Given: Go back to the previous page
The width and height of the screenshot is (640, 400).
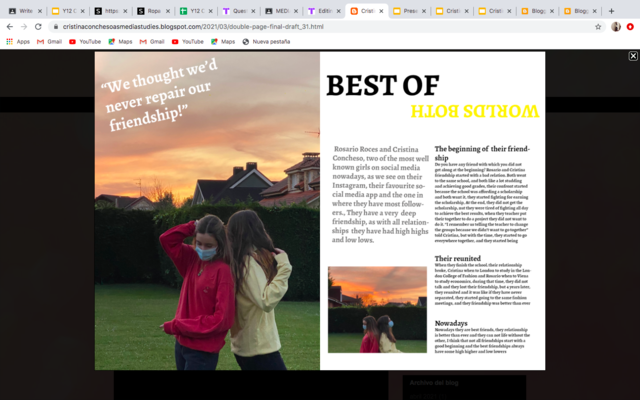Looking at the screenshot, I should tap(10, 27).
